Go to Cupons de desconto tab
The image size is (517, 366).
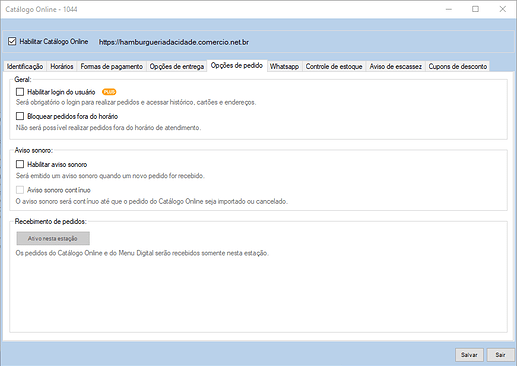pyautogui.click(x=458, y=66)
